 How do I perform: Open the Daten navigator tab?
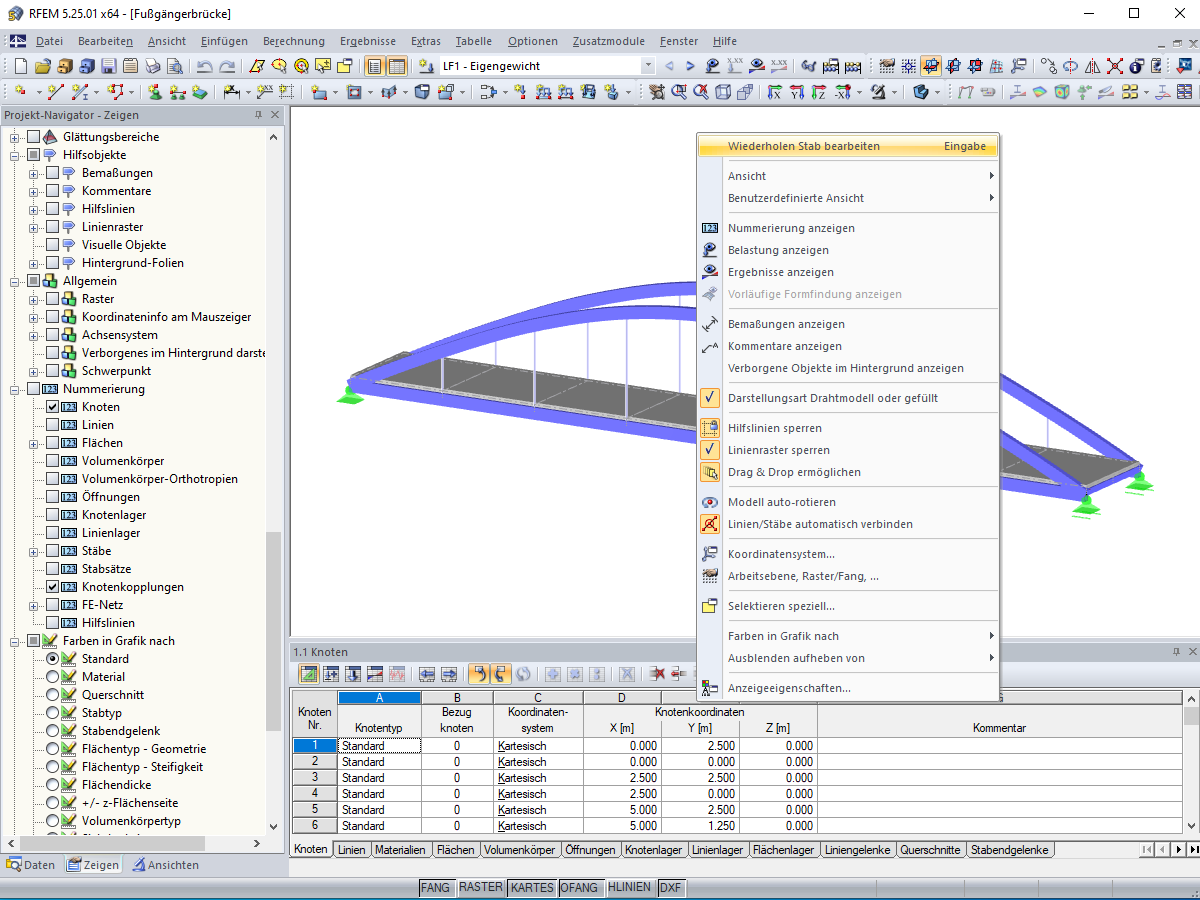pyautogui.click(x=31, y=865)
